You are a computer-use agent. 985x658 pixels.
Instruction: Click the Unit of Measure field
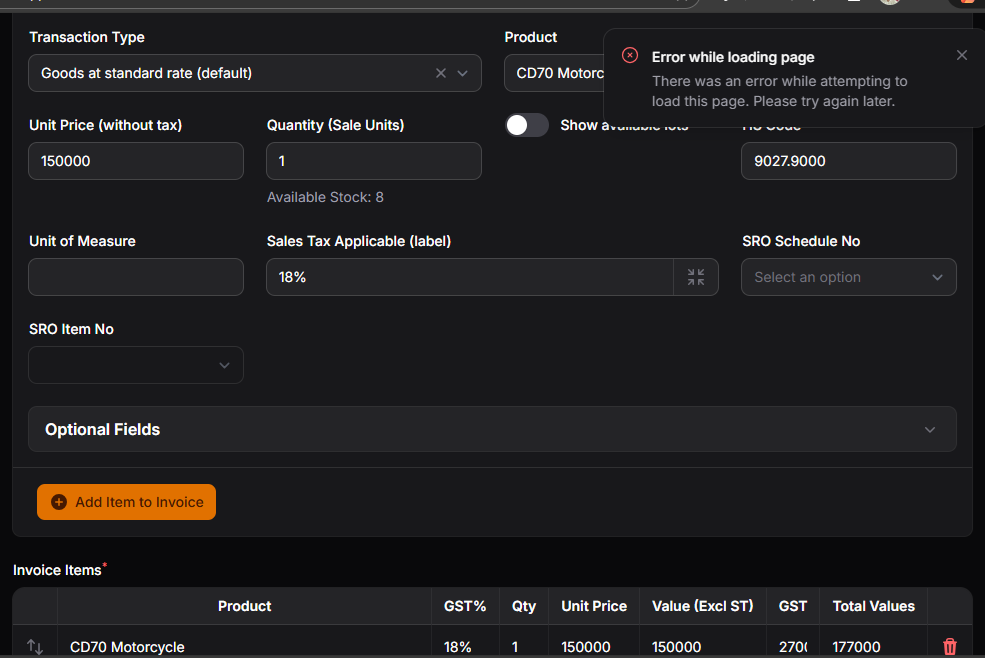(136, 277)
